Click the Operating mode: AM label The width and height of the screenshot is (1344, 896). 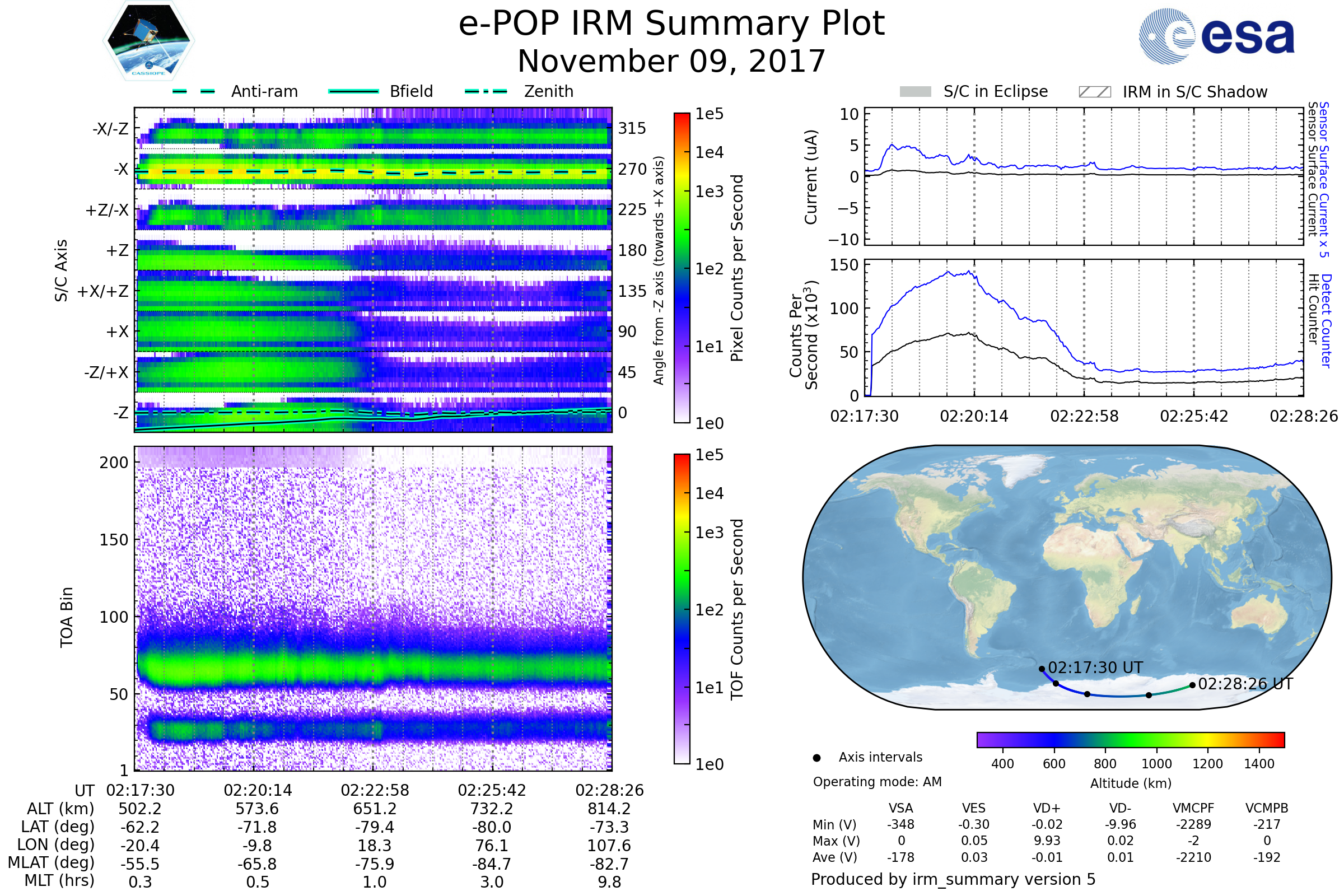(x=877, y=782)
